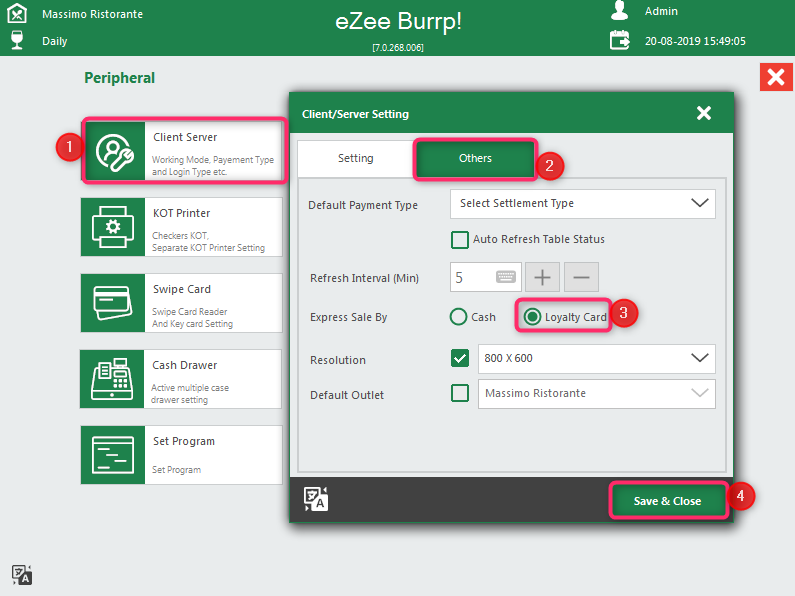
Task: Click the Resolution label
Action: click(x=338, y=360)
